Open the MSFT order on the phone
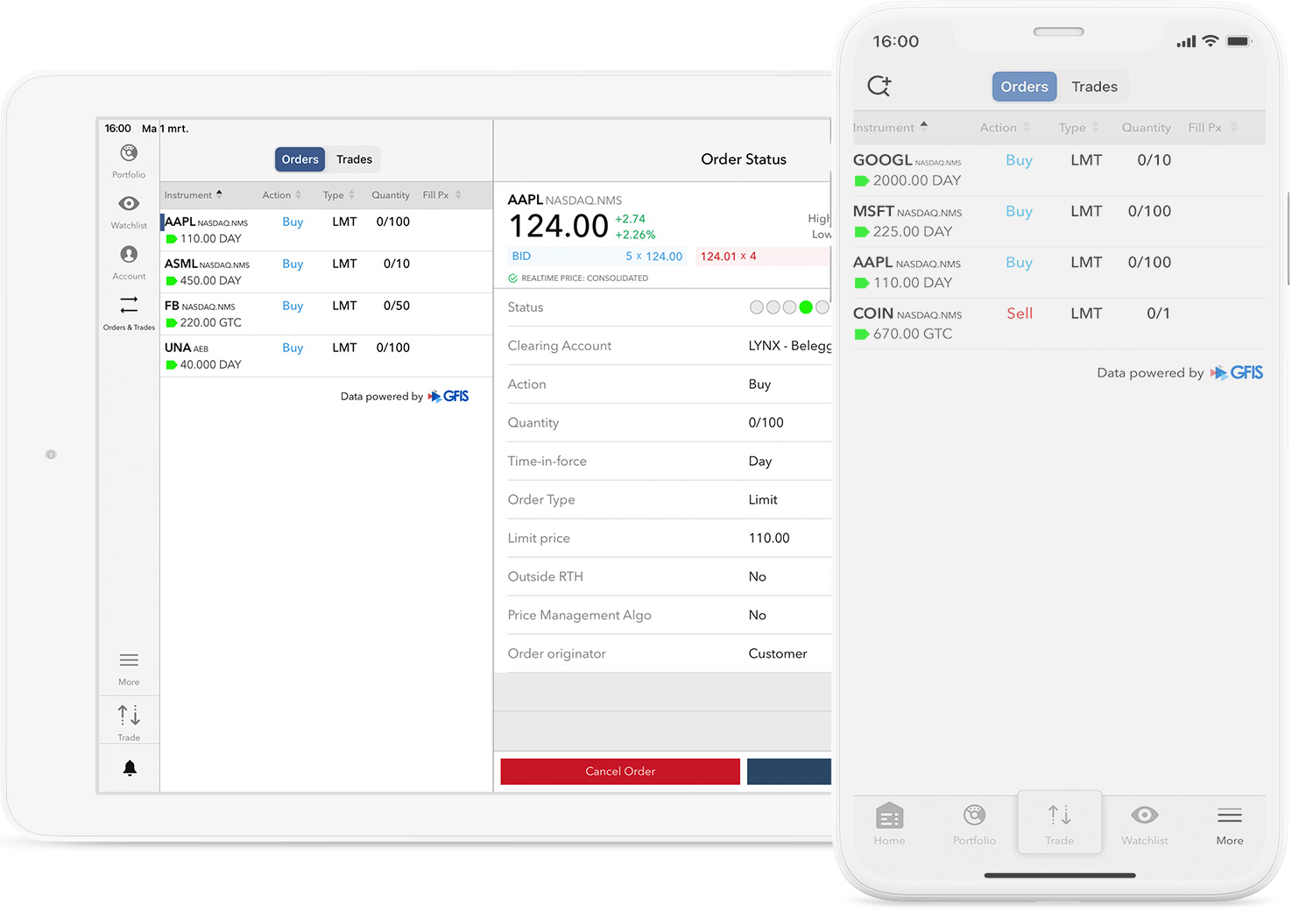The height and width of the screenshot is (924, 1299). click(1059, 221)
